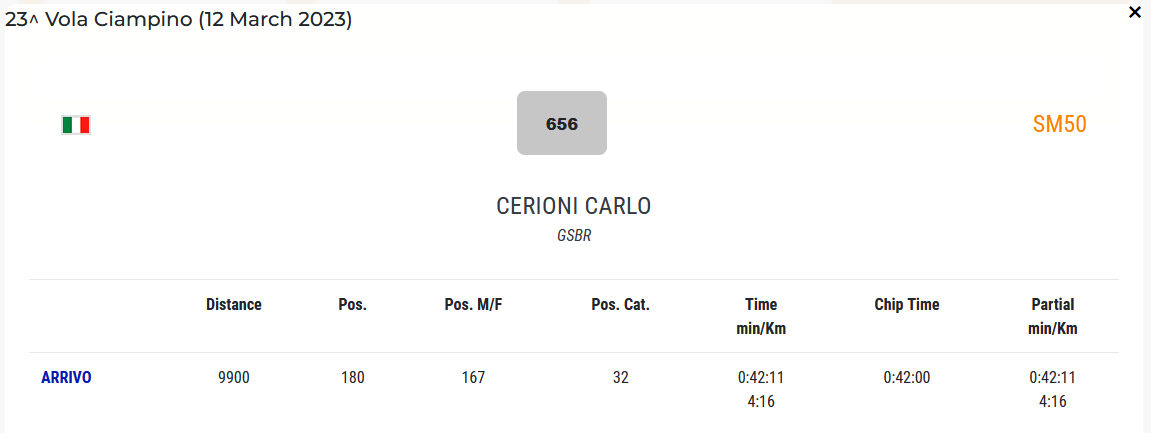Select the 9900 distance value
Screen dimensions: 1151x433
[234, 377]
